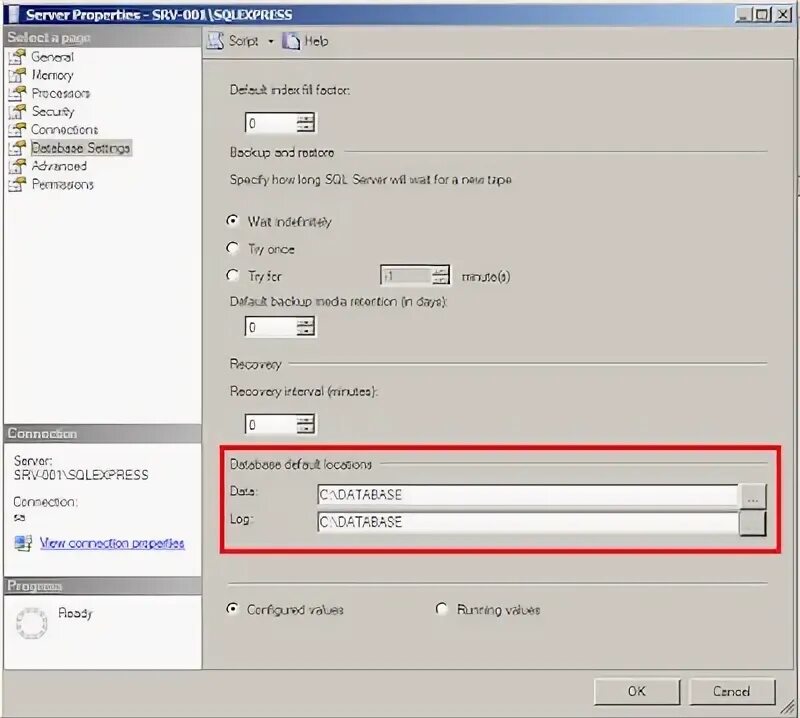
Task: Click the backup media retention value field
Action: click(x=271, y=327)
